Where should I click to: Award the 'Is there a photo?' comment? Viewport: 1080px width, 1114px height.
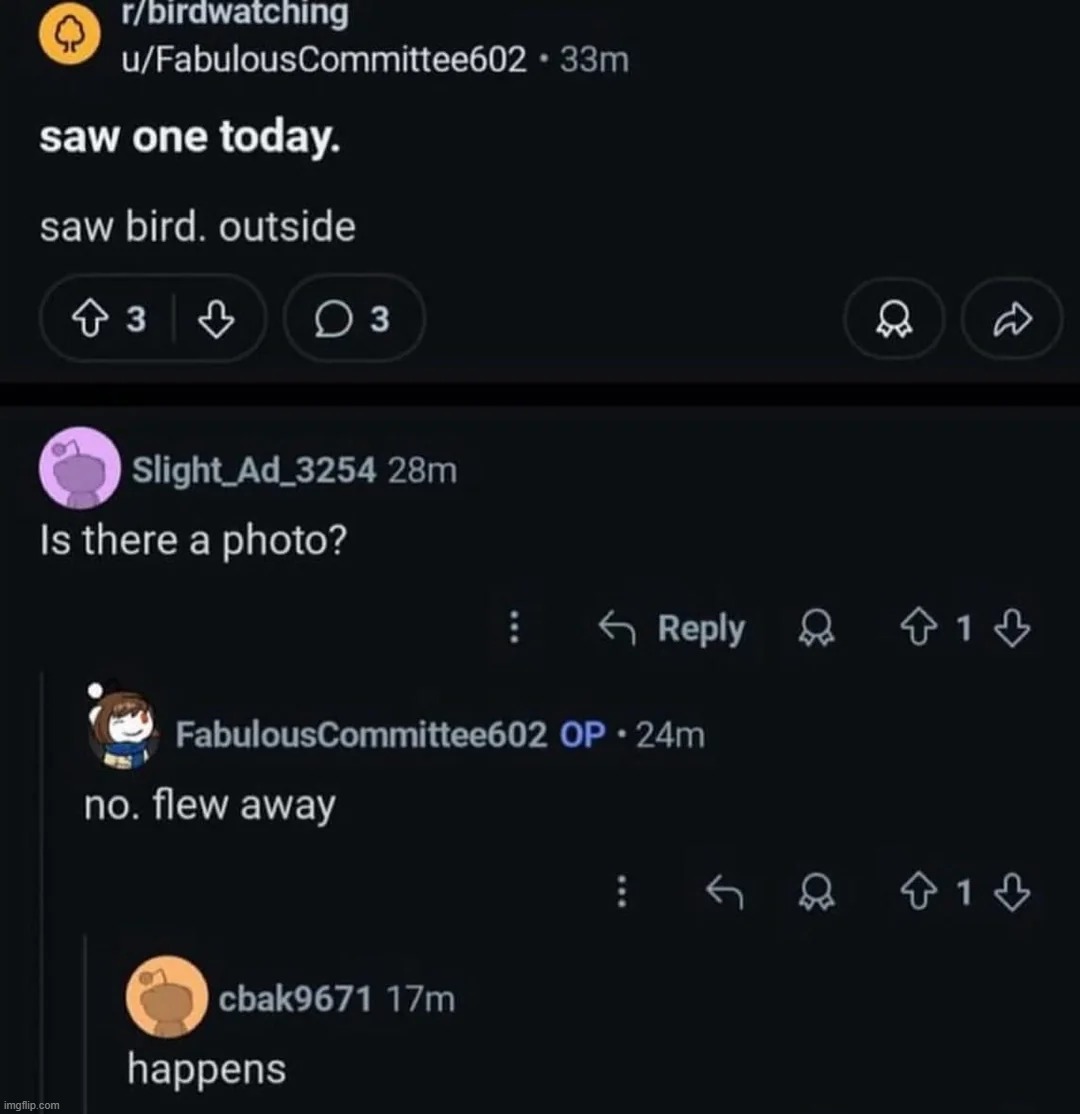(x=812, y=628)
